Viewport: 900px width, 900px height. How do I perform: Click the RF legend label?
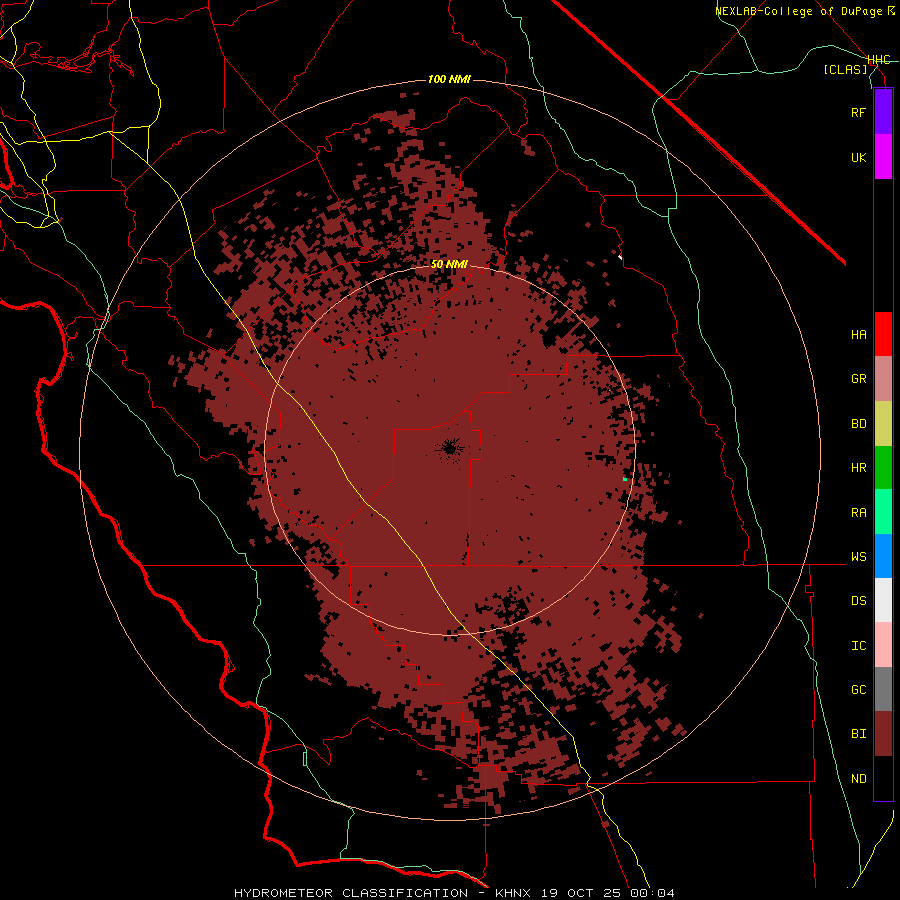click(x=858, y=112)
